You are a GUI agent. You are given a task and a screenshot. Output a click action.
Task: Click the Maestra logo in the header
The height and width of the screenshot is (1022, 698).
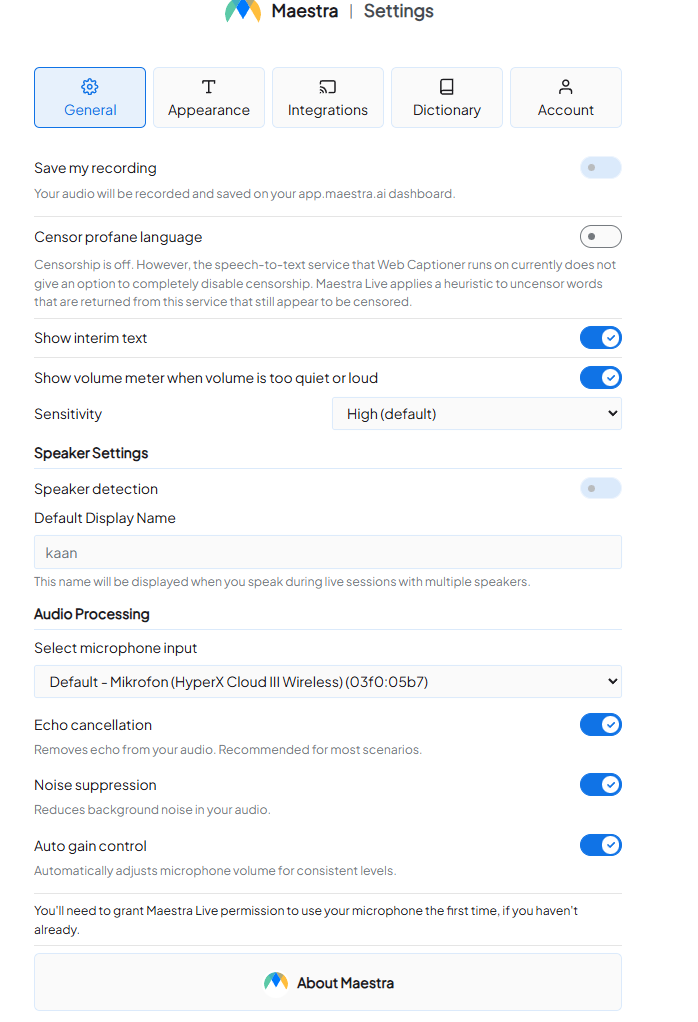(243, 12)
